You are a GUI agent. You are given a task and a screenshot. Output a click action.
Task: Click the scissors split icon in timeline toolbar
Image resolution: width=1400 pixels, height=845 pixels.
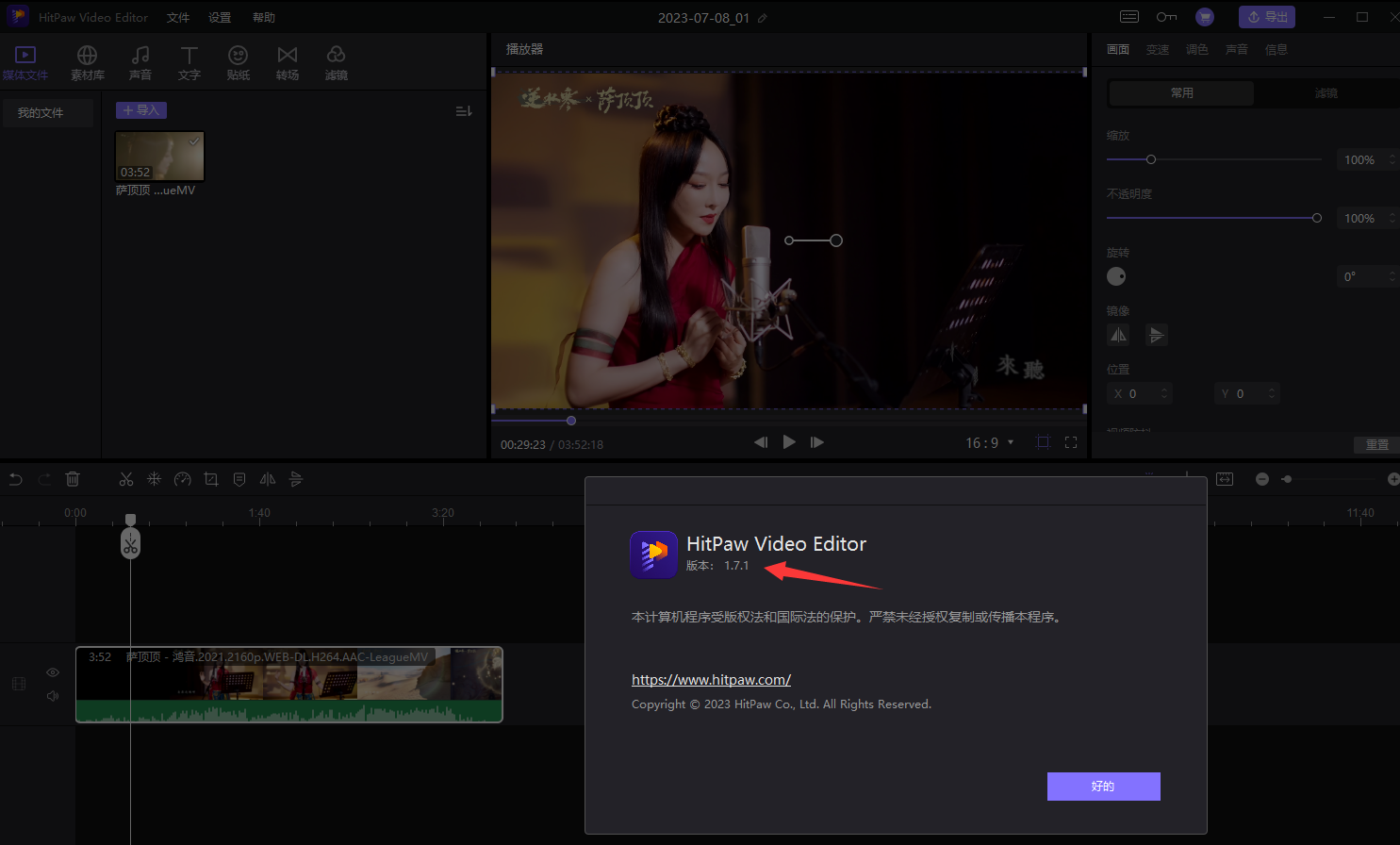[126, 479]
